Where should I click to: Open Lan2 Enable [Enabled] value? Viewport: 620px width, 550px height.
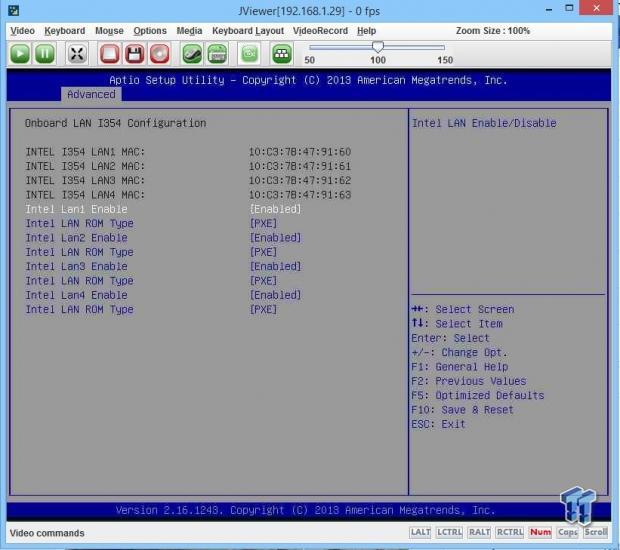click(275, 238)
